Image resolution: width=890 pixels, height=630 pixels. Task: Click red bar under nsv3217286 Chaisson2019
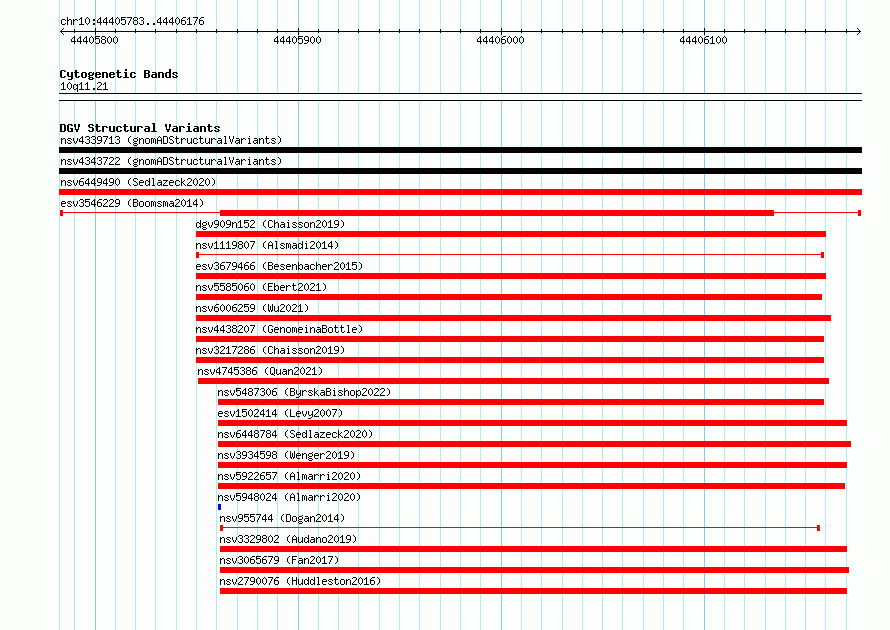click(510, 360)
